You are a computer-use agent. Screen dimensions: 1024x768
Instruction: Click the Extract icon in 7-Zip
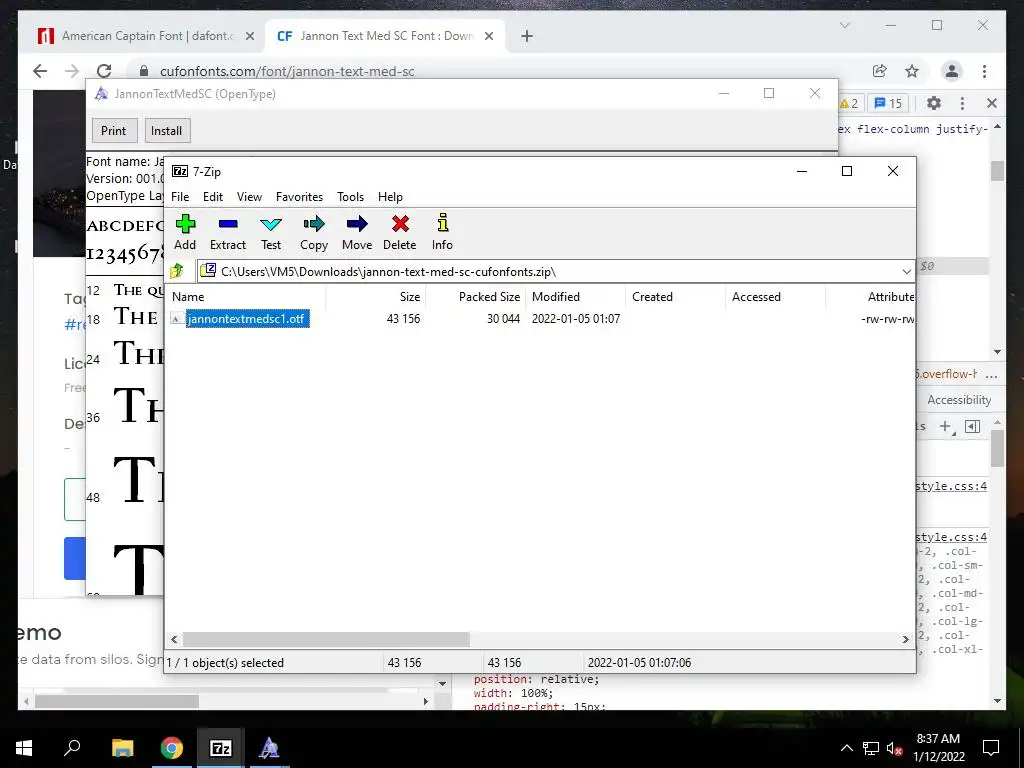coord(228,232)
